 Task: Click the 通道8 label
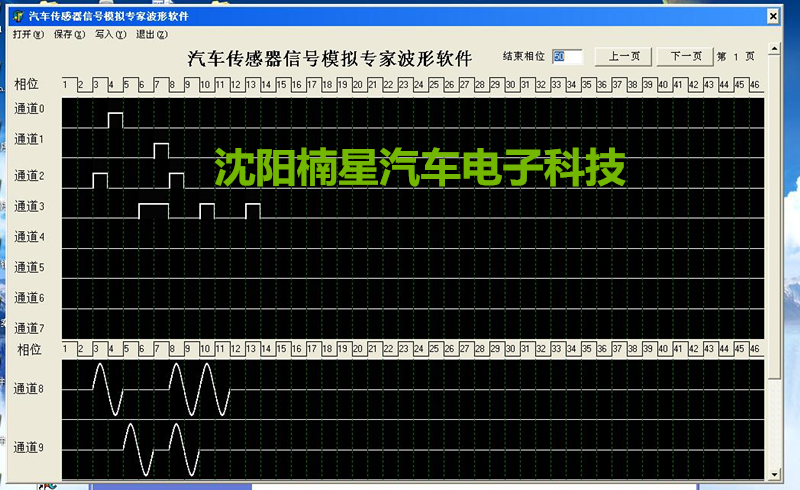pyautogui.click(x=29, y=389)
